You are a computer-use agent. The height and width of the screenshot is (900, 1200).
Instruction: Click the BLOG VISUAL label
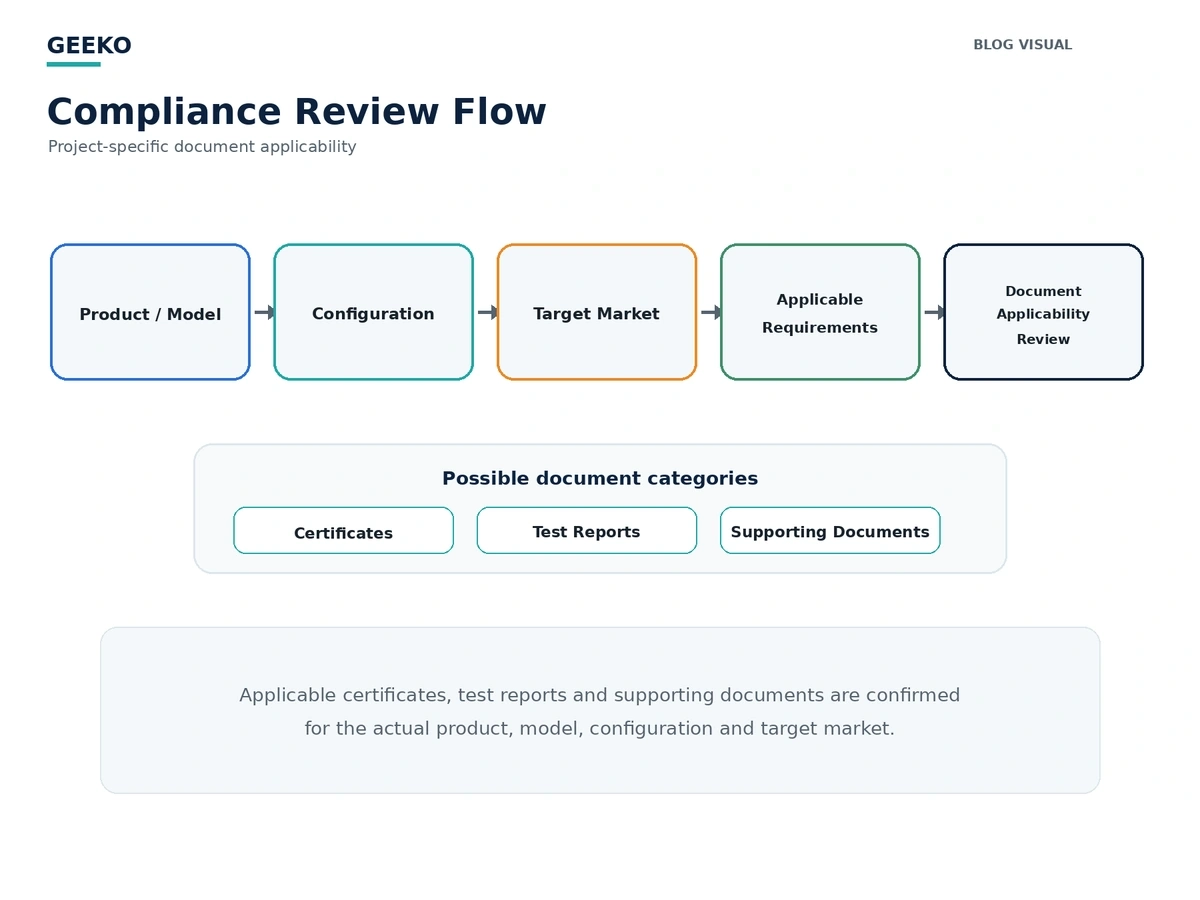click(1022, 45)
